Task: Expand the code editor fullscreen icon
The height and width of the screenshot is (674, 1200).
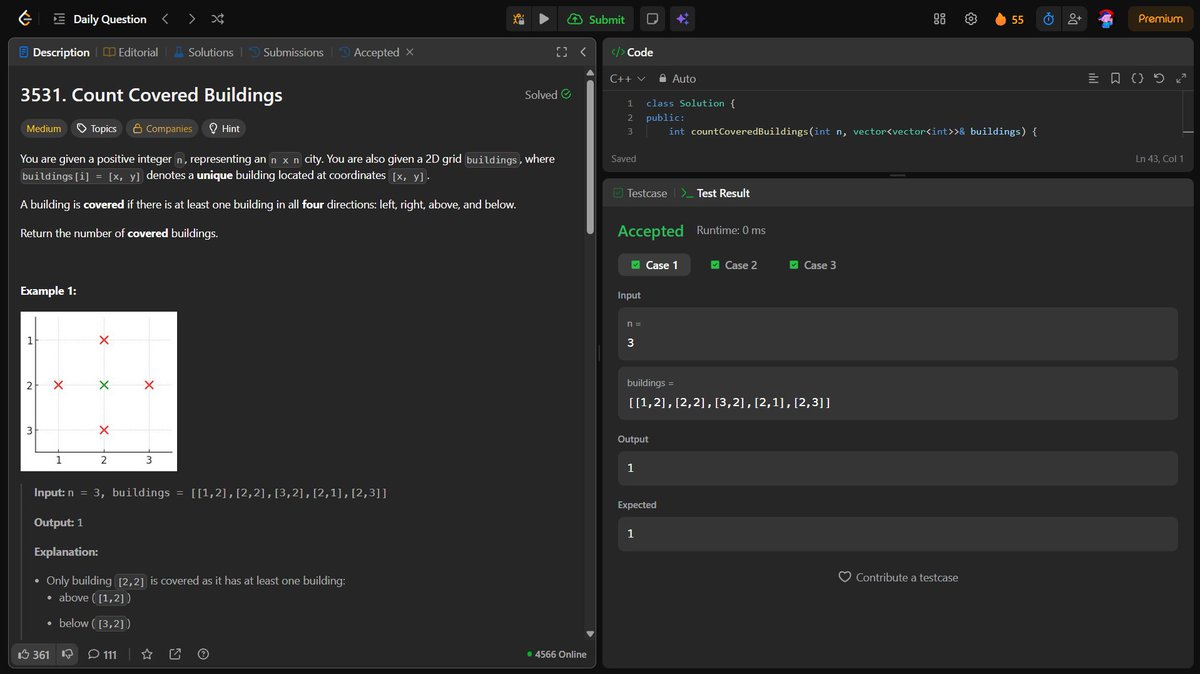Action: (x=1180, y=78)
